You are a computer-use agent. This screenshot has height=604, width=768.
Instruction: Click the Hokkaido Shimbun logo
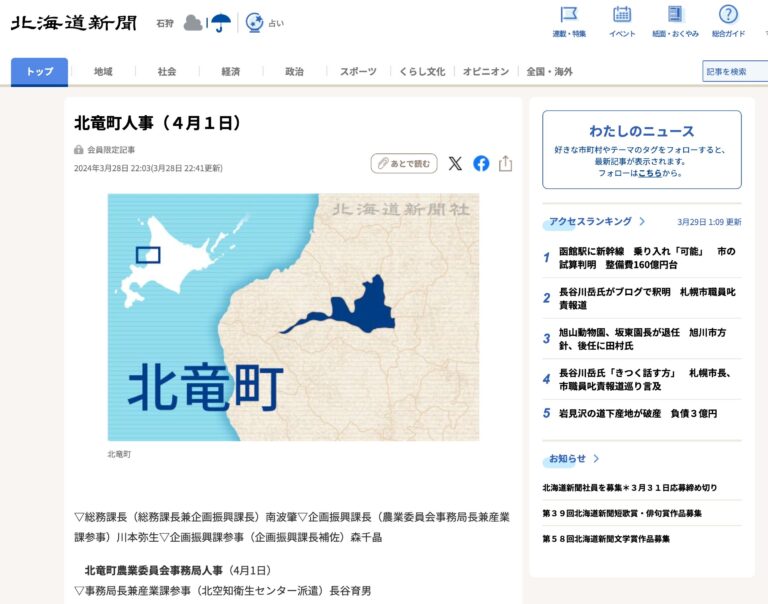pyautogui.click(x=73, y=23)
